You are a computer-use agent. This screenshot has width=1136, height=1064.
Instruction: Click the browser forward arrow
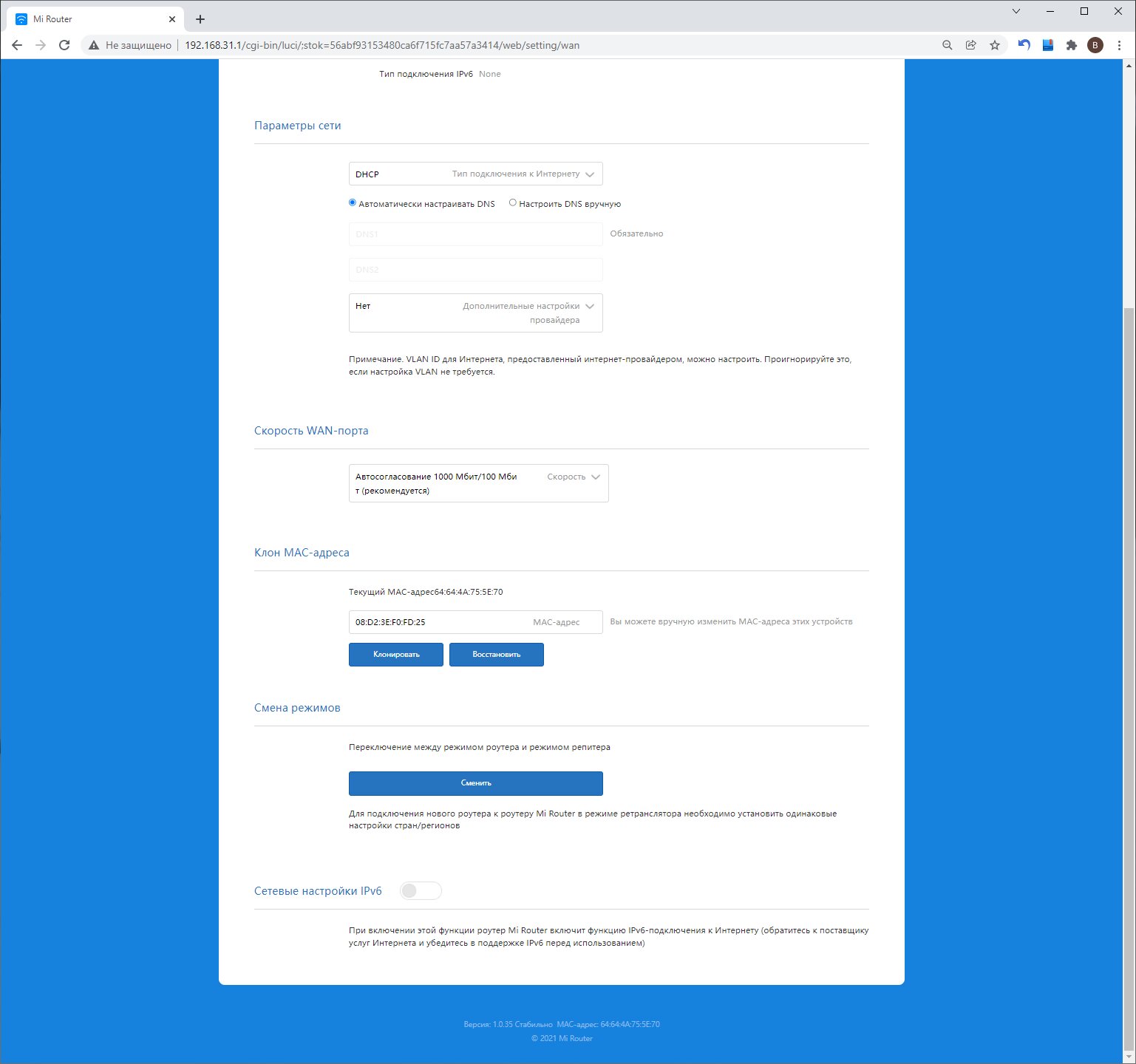[41, 45]
